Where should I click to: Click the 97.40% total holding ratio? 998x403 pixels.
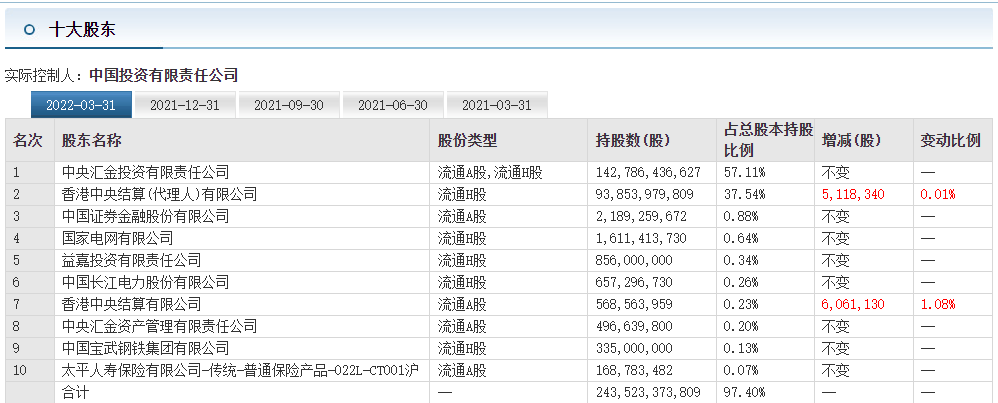tap(745, 393)
